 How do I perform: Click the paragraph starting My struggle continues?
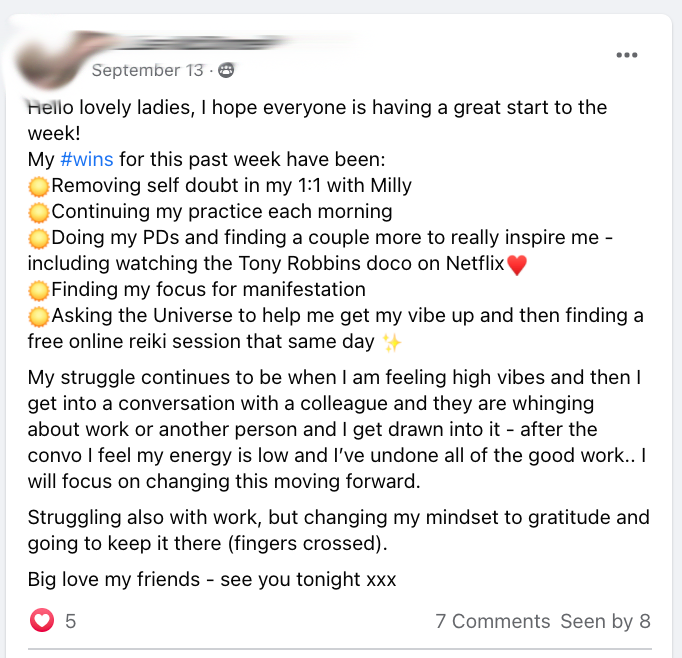coord(337,429)
